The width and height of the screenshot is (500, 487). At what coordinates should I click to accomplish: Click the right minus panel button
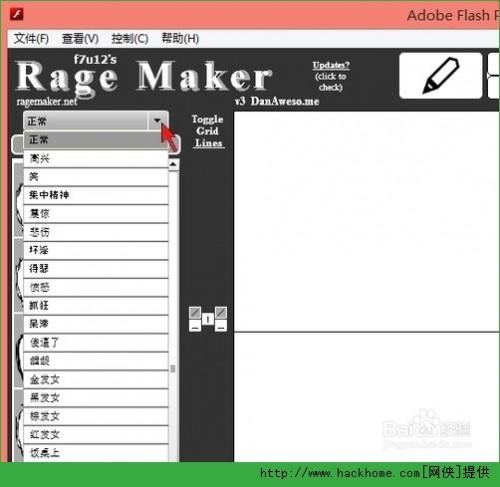[x=221, y=326]
